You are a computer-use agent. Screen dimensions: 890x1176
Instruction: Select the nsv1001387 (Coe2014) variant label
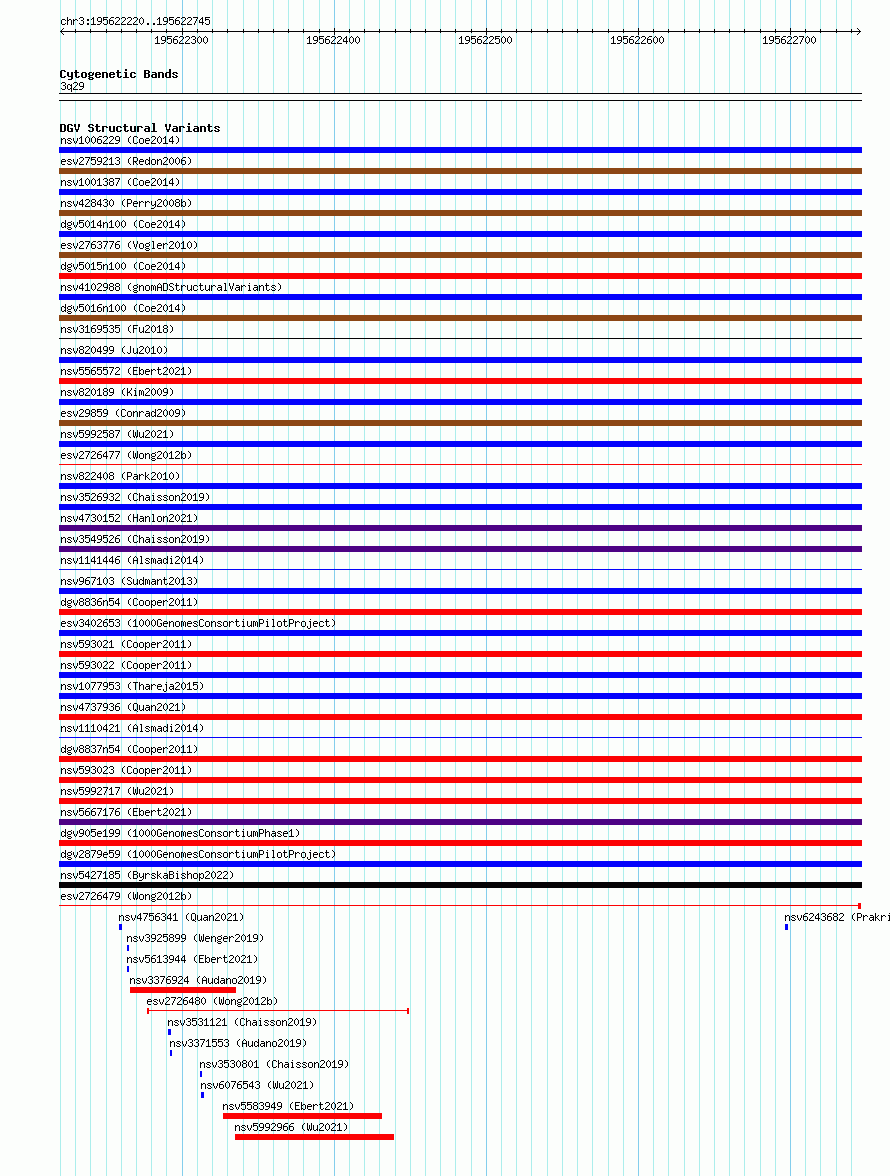tap(120, 182)
